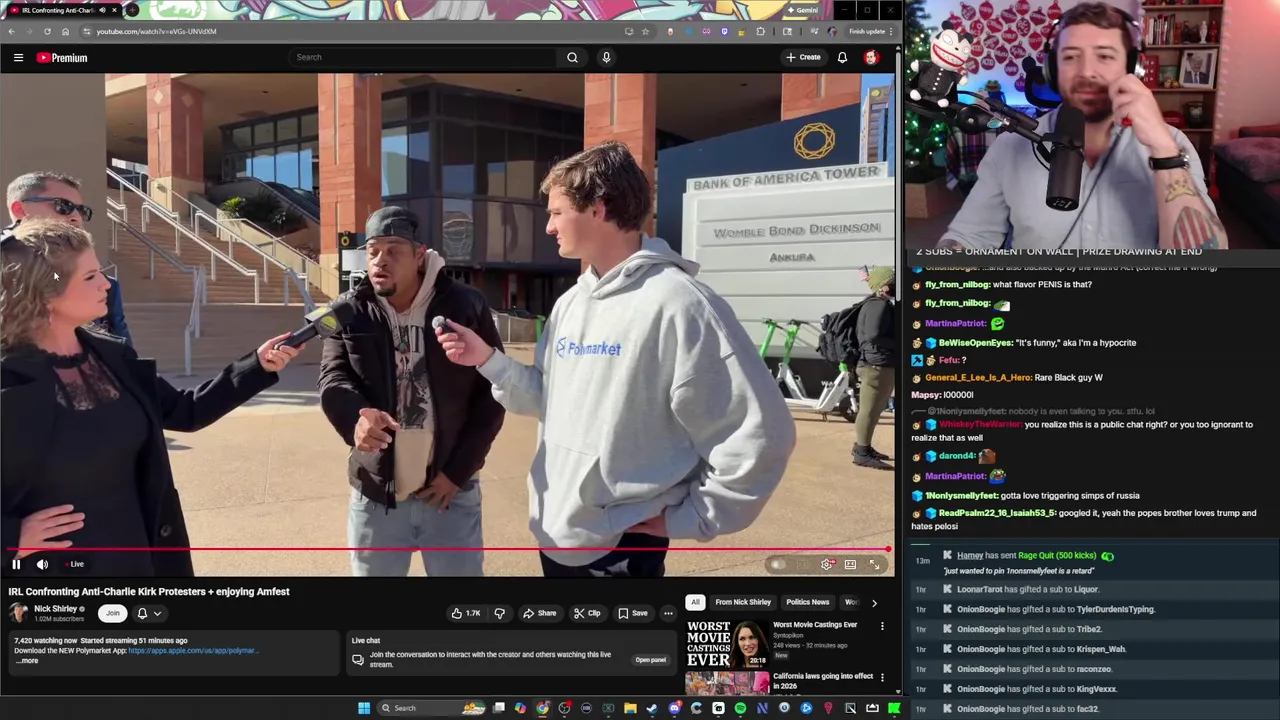Share the video
Screen dimensions: 1280x720
pyautogui.click(x=539, y=613)
